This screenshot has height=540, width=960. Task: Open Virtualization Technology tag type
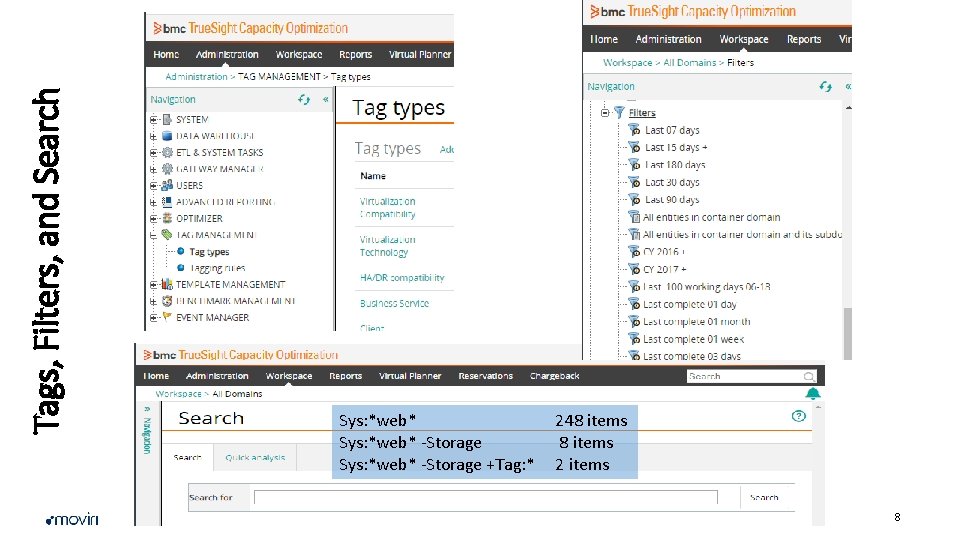(388, 246)
